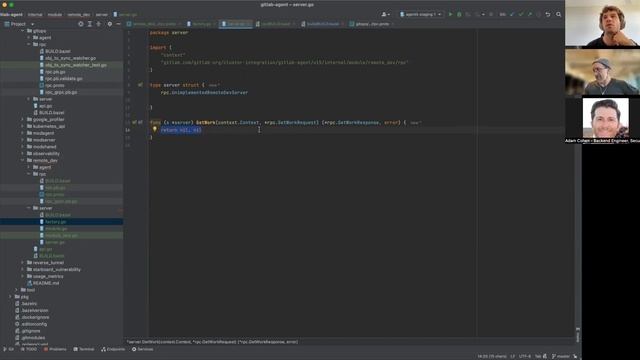Screen dimensions: 640x360
Task: Select the modagent folder in tree
Action: (43, 133)
